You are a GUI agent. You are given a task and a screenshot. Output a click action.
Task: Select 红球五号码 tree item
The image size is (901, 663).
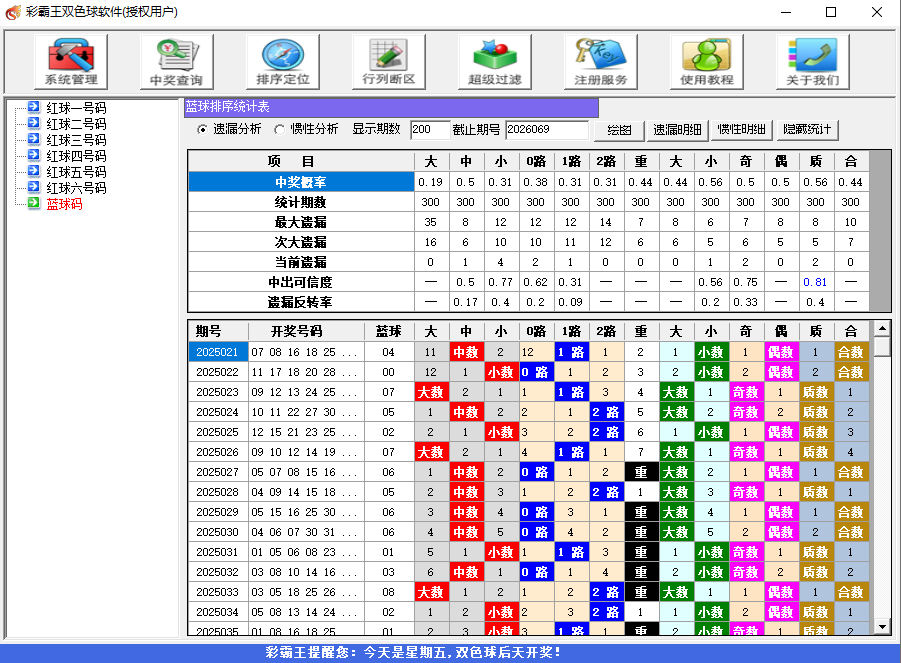click(x=76, y=172)
